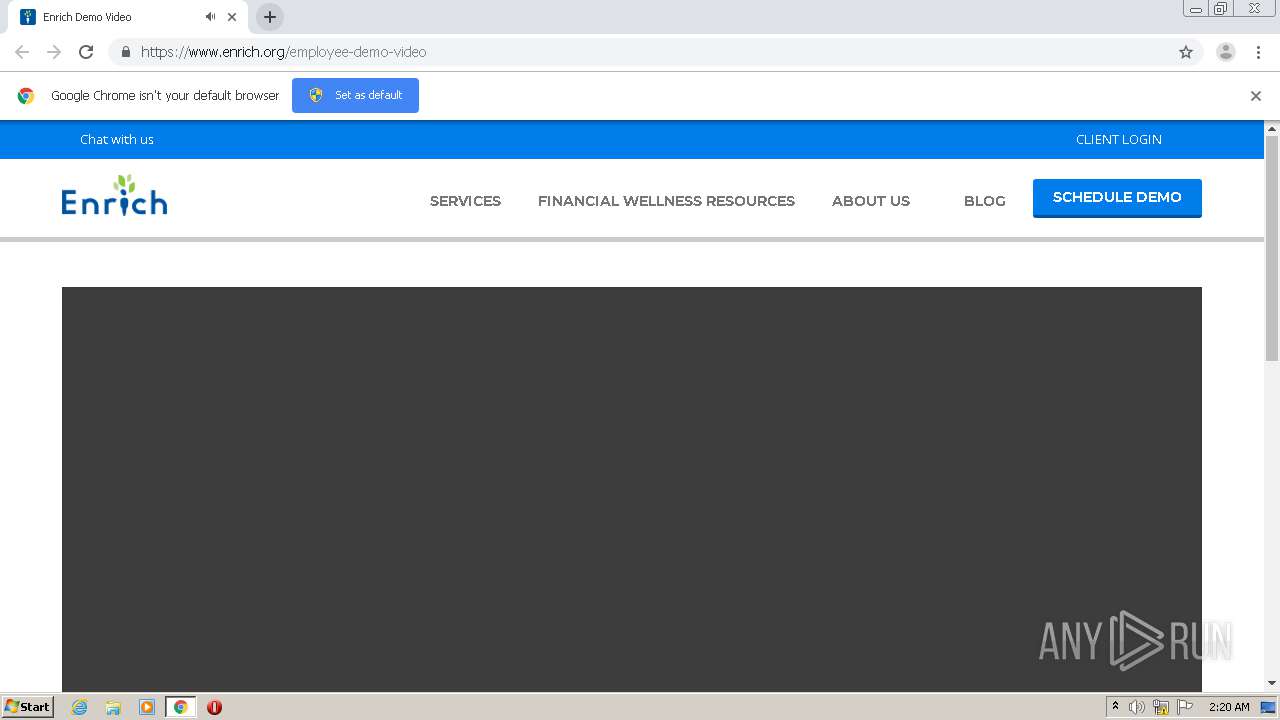1280x720 pixels.
Task: Select the Enrich Demo Video tab
Action: pos(128,17)
